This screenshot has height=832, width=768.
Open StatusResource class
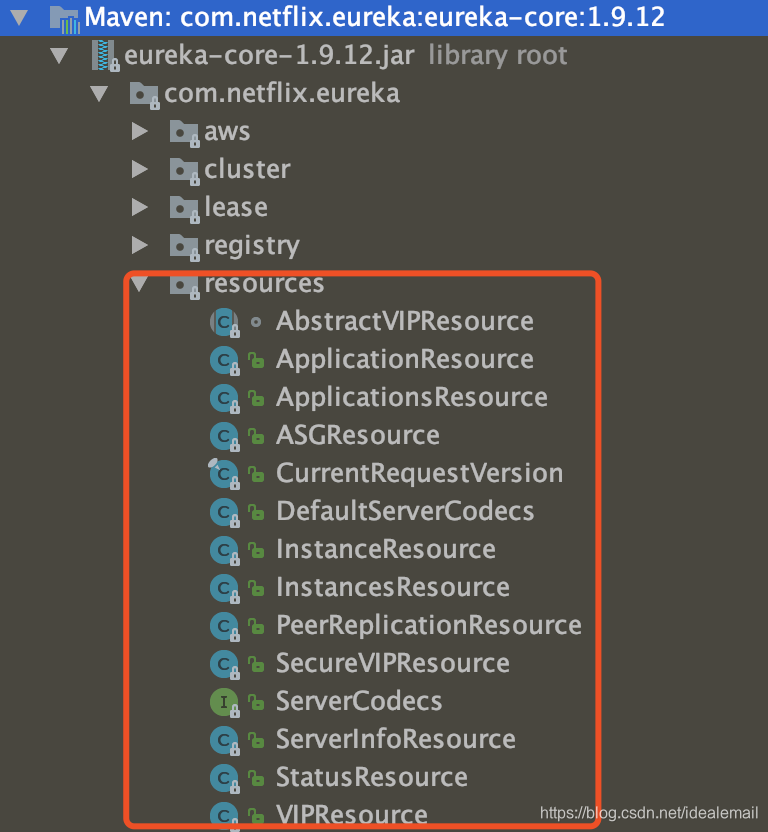[x=372, y=778]
